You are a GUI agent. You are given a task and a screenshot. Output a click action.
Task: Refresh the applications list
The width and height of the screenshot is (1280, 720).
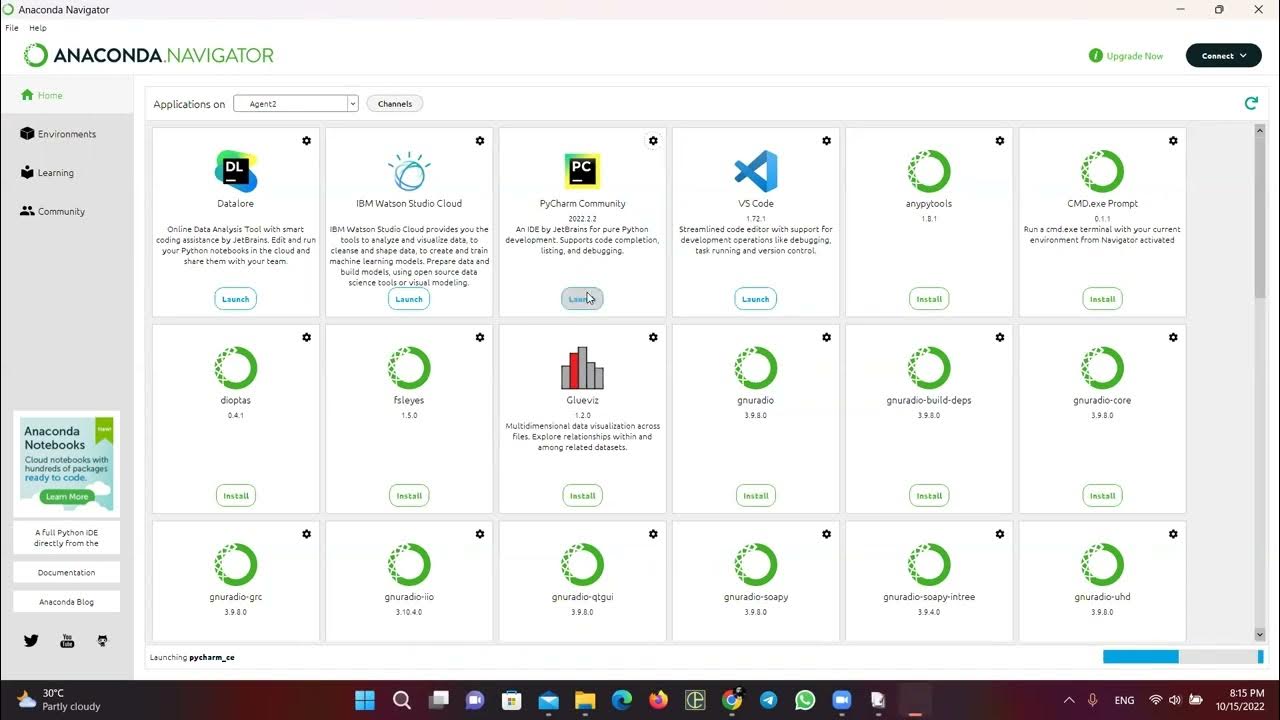[x=1251, y=103]
